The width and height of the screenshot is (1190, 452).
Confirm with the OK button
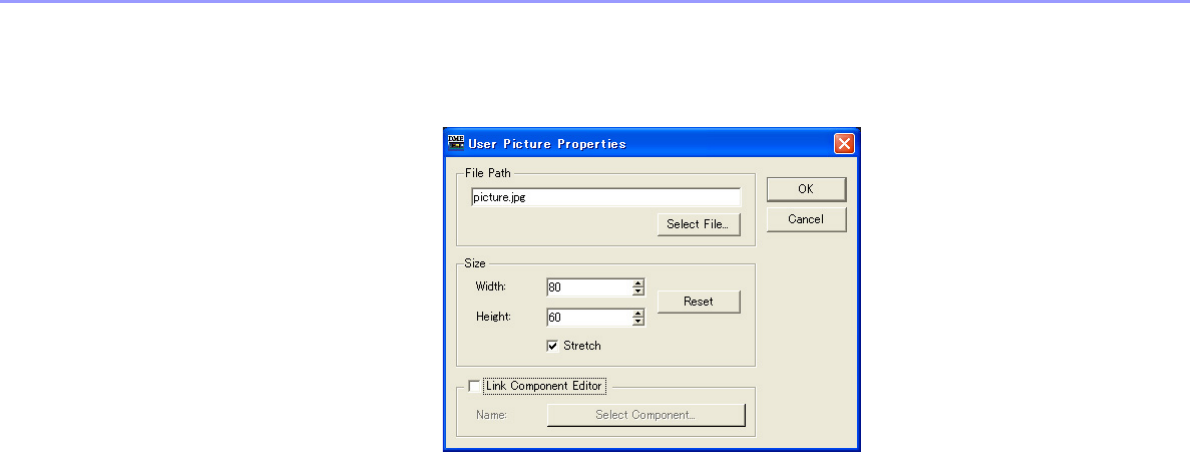[806, 190]
